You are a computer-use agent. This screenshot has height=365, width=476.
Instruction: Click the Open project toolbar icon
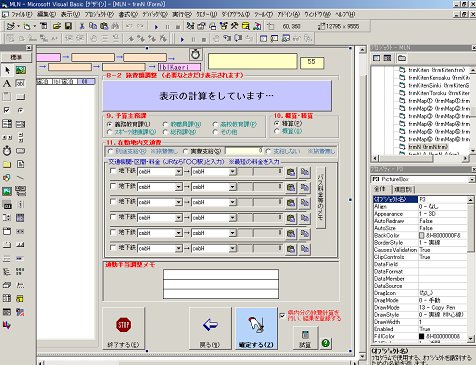(57, 26)
